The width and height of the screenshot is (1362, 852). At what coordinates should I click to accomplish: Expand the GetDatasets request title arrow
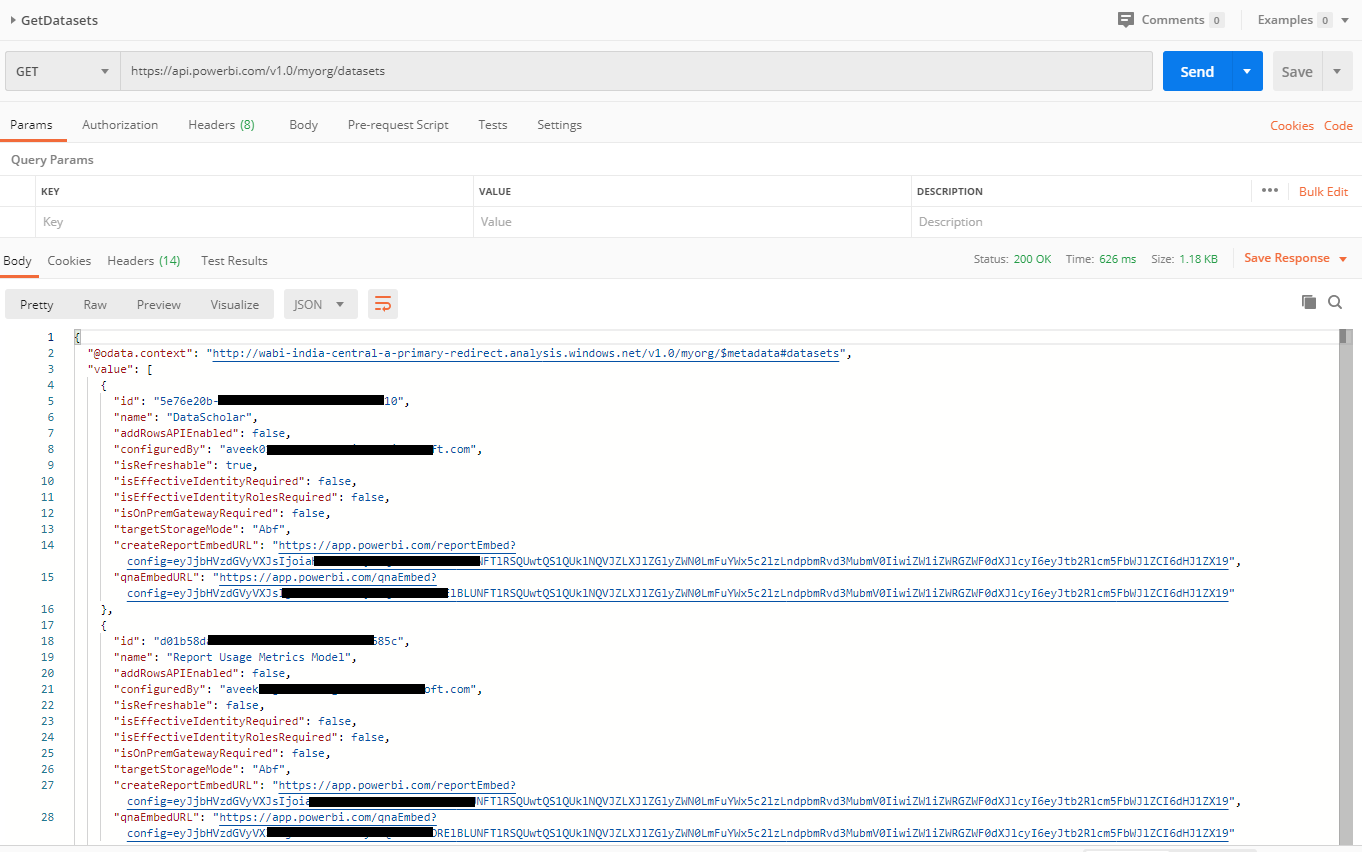13,20
